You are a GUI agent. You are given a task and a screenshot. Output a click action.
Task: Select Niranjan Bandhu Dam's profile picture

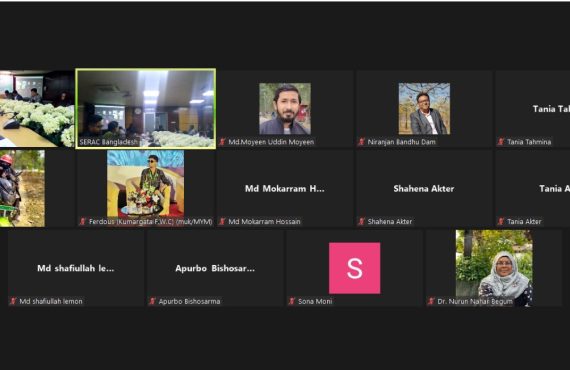[424, 109]
